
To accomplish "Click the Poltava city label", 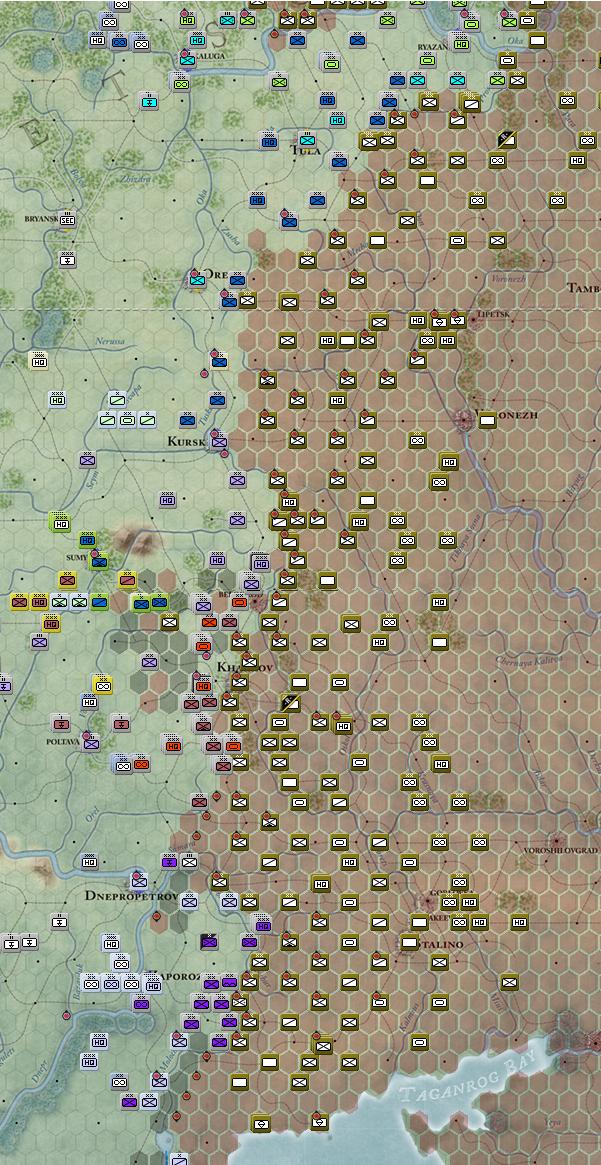I will [x=62, y=741].
